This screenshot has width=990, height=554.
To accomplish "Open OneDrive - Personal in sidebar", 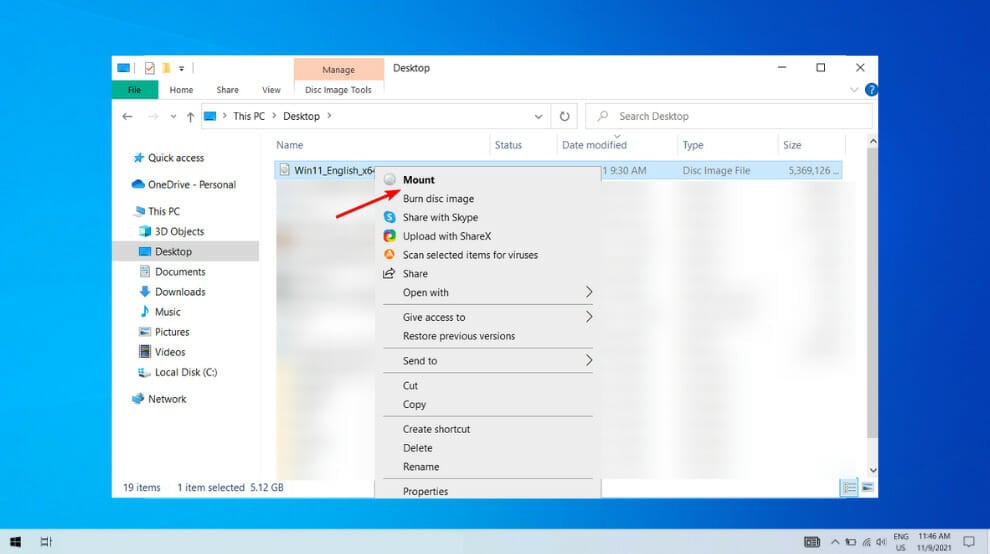I will coord(191,184).
